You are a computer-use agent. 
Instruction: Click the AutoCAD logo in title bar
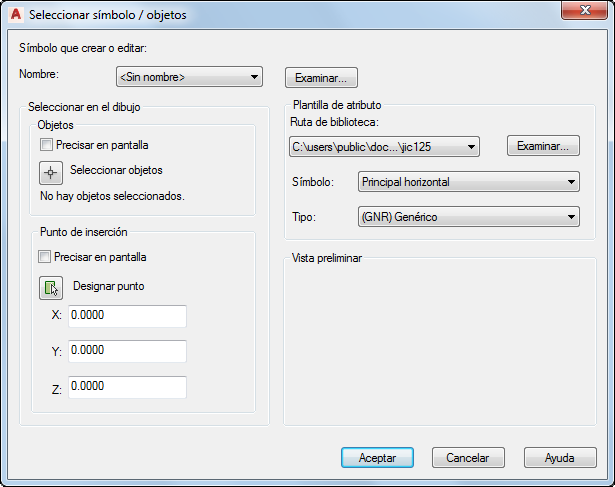[x=16, y=14]
